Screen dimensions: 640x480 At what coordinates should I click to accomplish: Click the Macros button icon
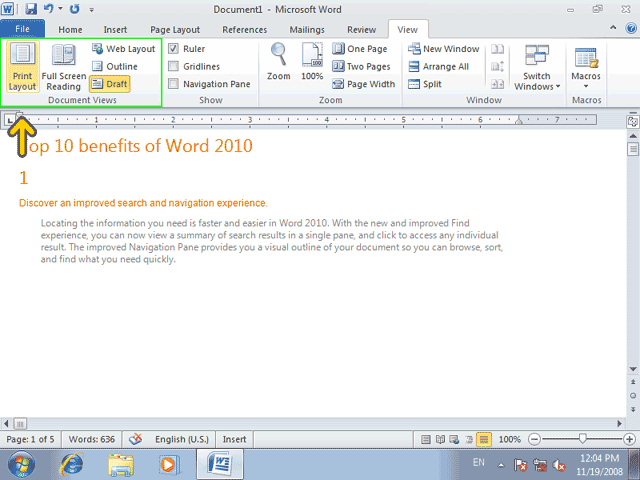coord(586,58)
